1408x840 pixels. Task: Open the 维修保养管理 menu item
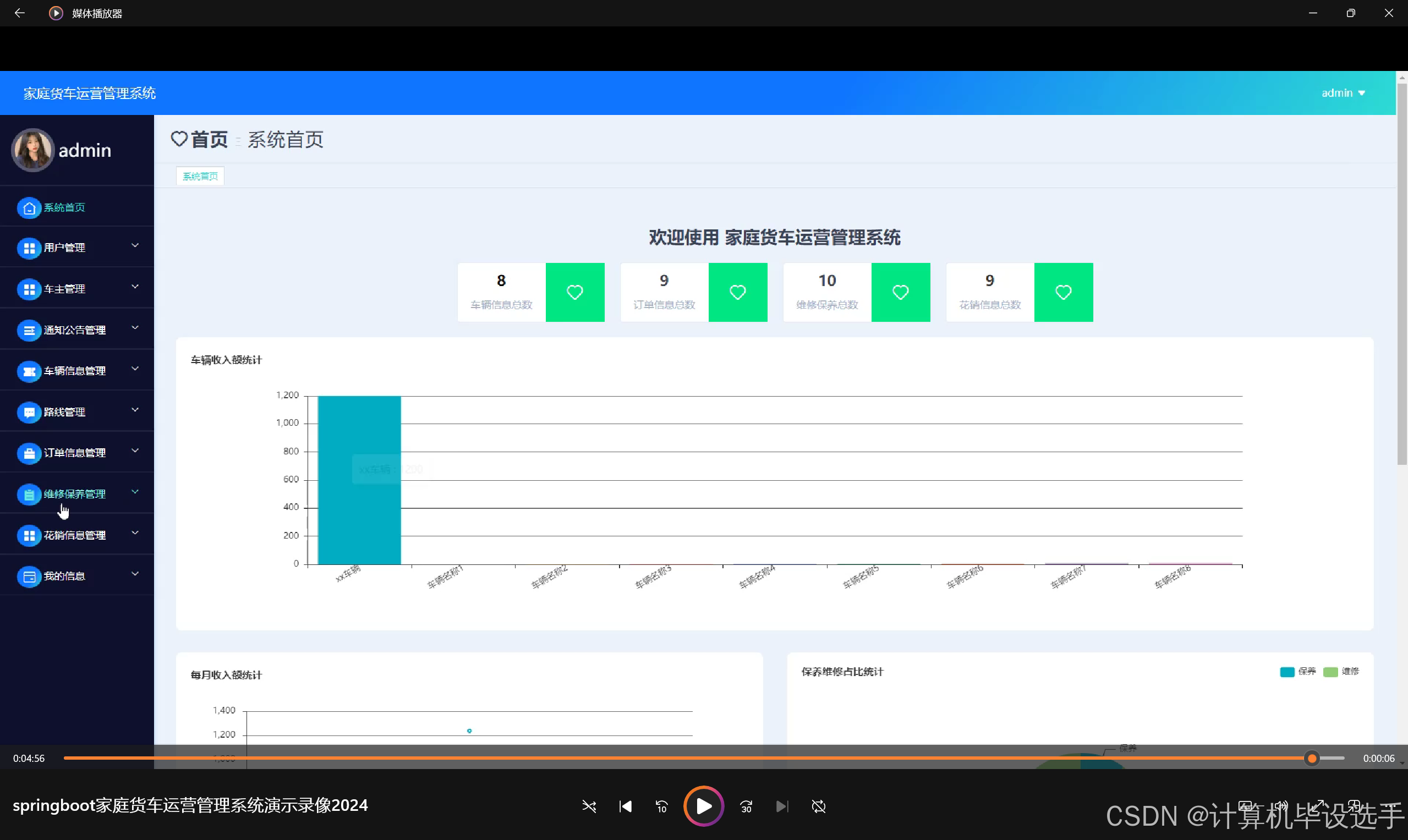(x=74, y=494)
